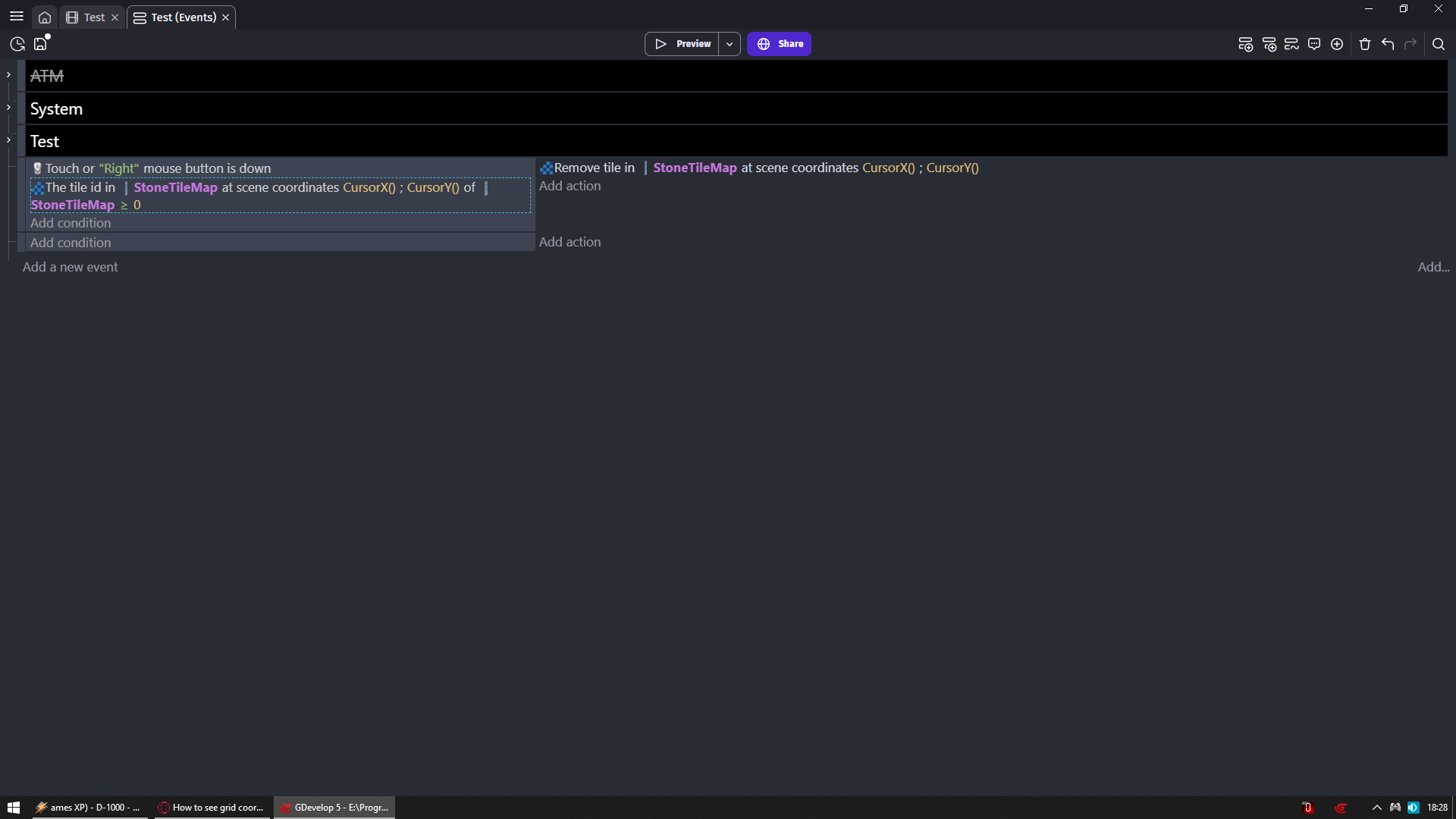Click the undo arrow icon
The height and width of the screenshot is (819, 1456).
pos(1388,44)
